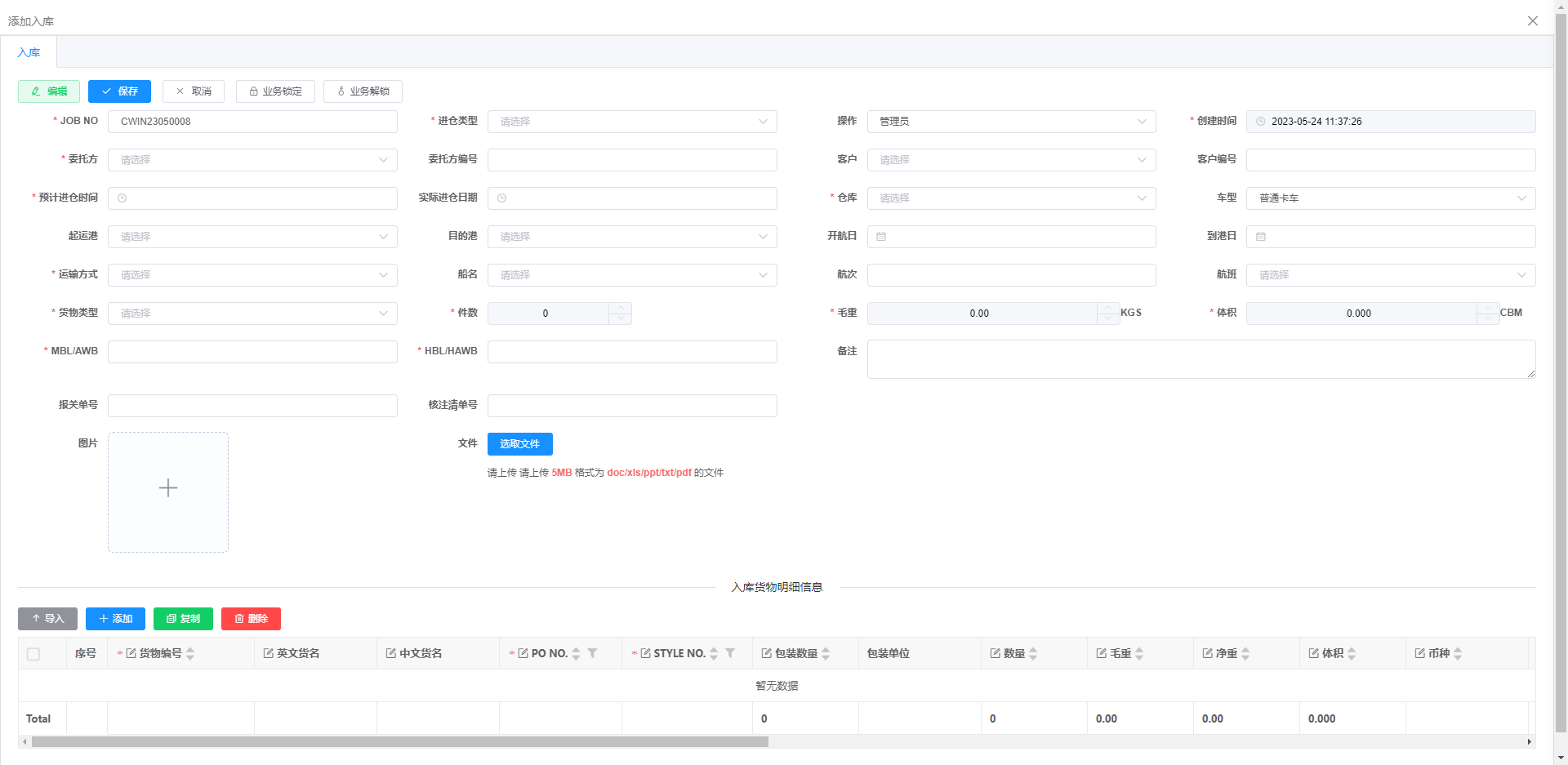
Task: Open the 委托方 dropdown
Action: 252,160
